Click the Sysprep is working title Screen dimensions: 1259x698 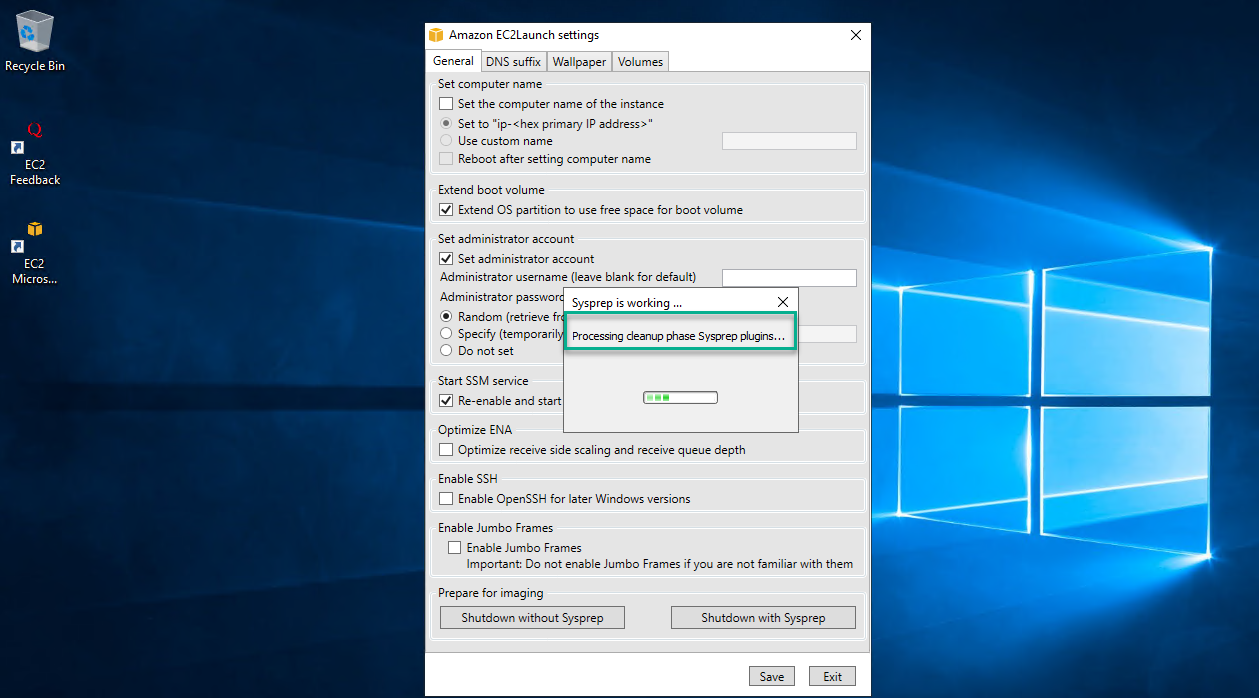(x=627, y=302)
